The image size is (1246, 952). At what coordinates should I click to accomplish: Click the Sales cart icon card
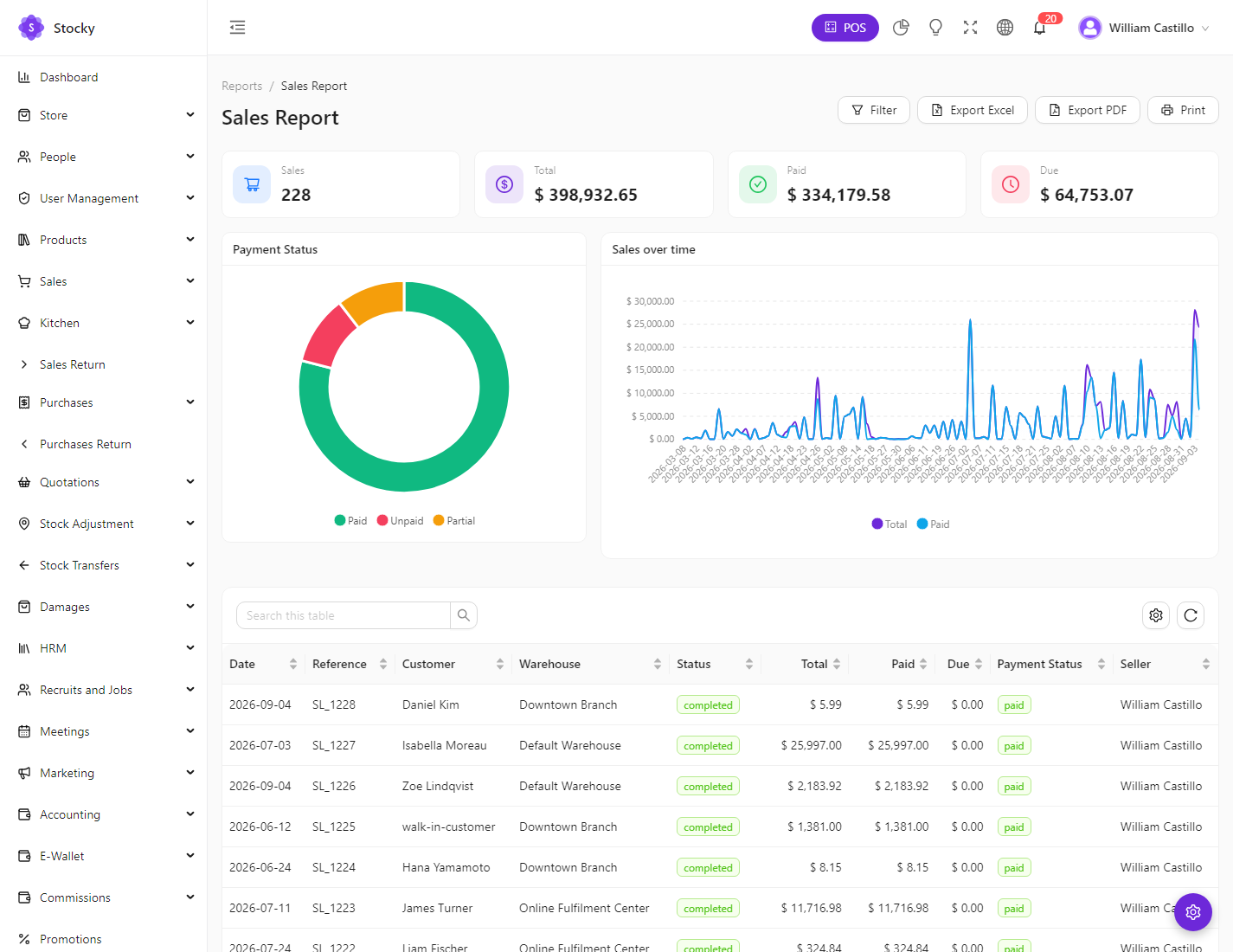(252, 184)
